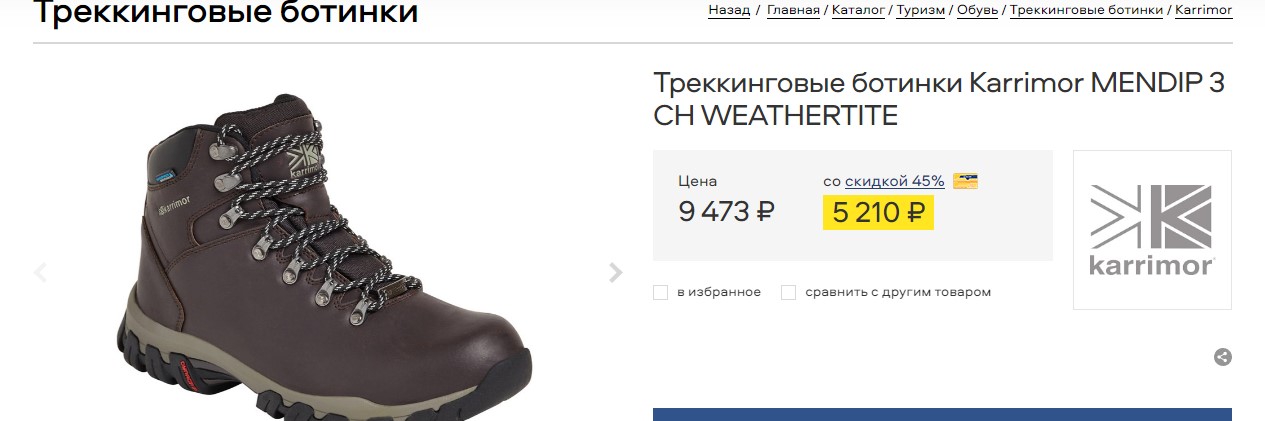
Task: Click the 'скидкой 45%' discount link
Action: coord(894,181)
